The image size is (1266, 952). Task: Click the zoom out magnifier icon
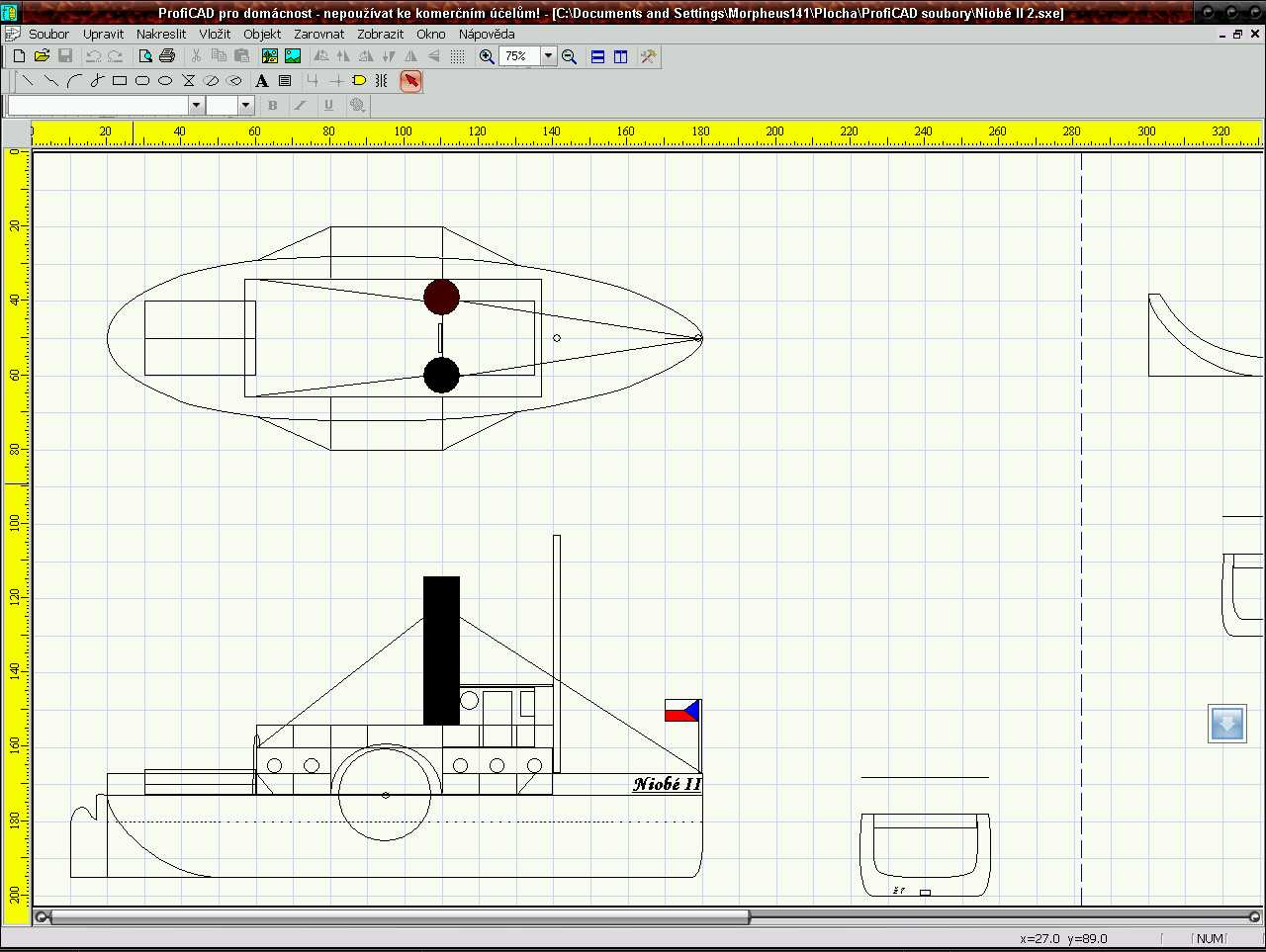coord(569,56)
